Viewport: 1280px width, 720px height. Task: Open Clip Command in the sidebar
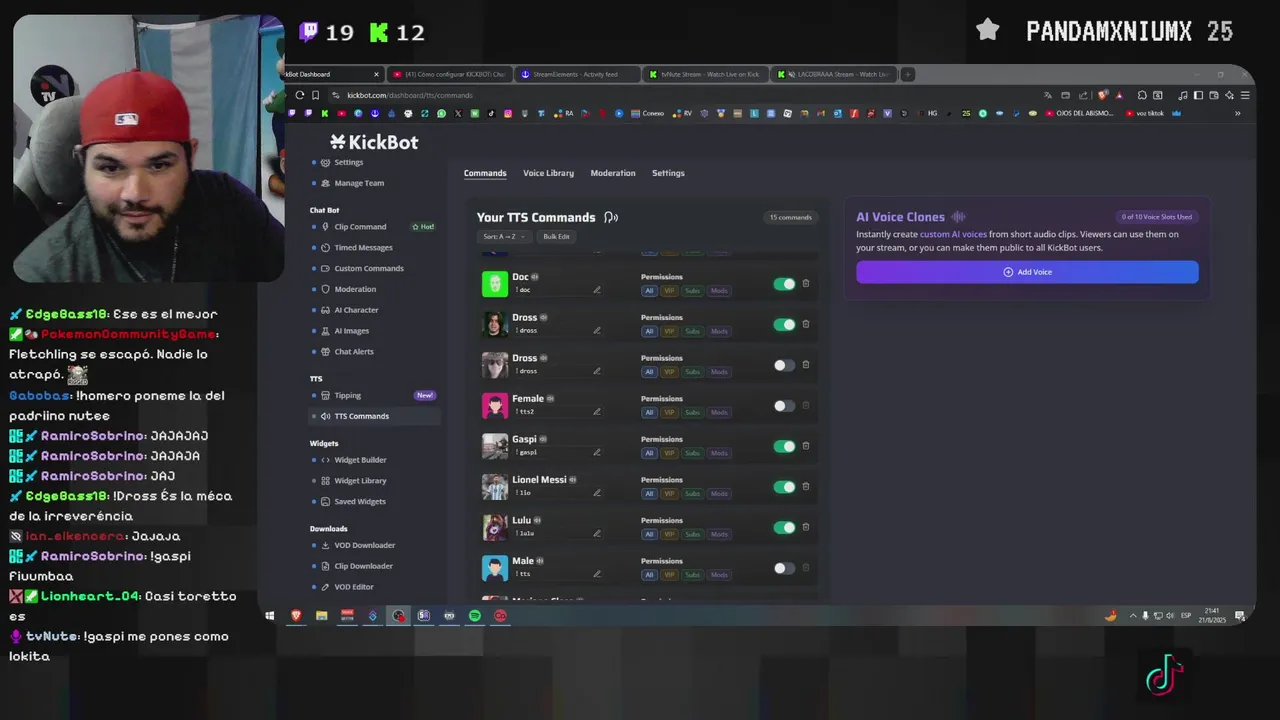coord(360,227)
